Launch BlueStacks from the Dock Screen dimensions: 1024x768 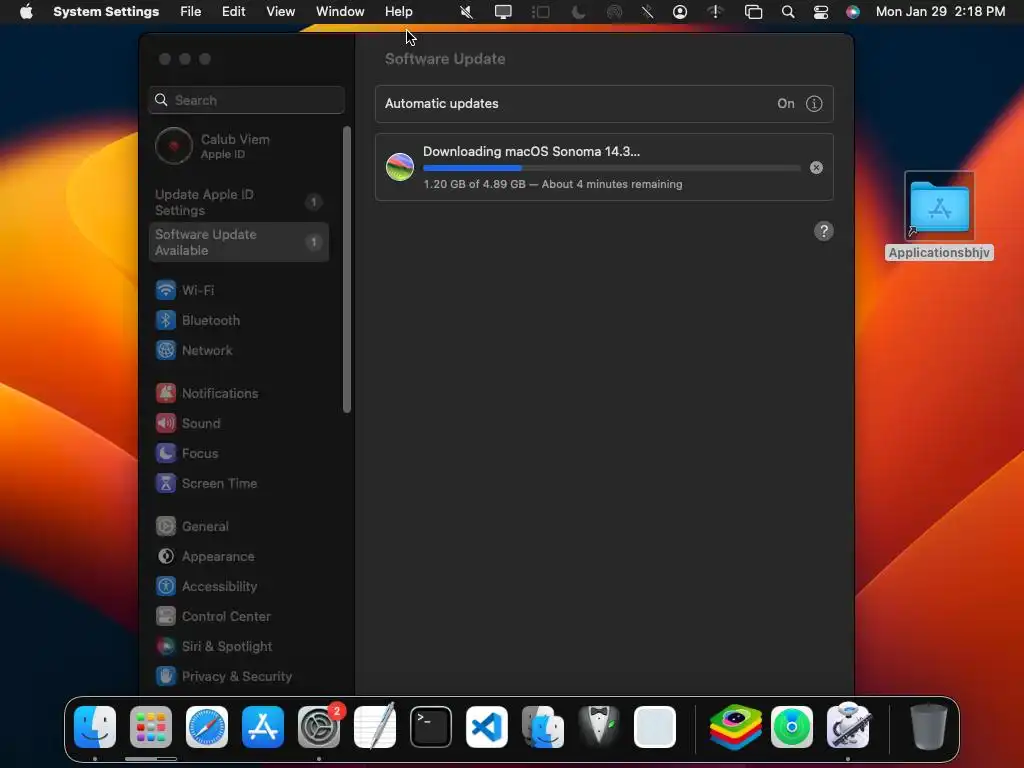pos(736,727)
